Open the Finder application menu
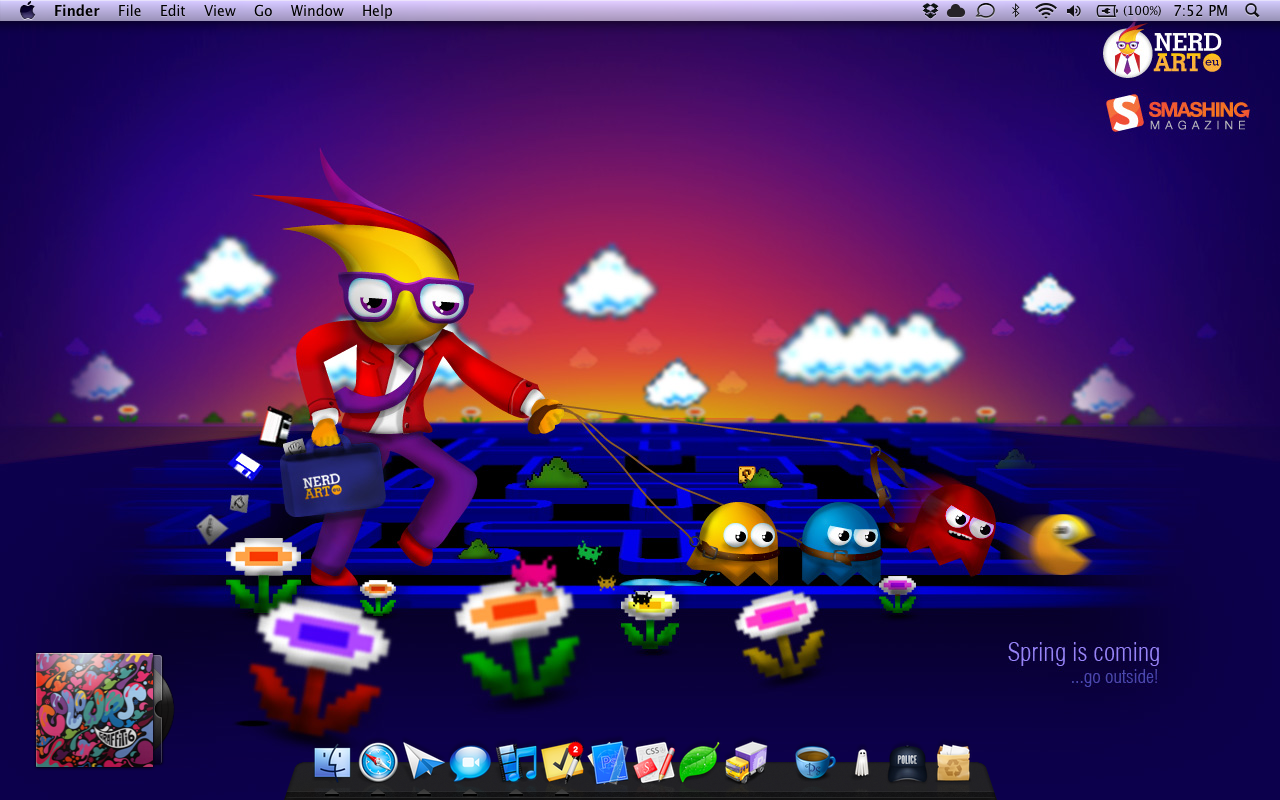The height and width of the screenshot is (800, 1280). click(77, 11)
